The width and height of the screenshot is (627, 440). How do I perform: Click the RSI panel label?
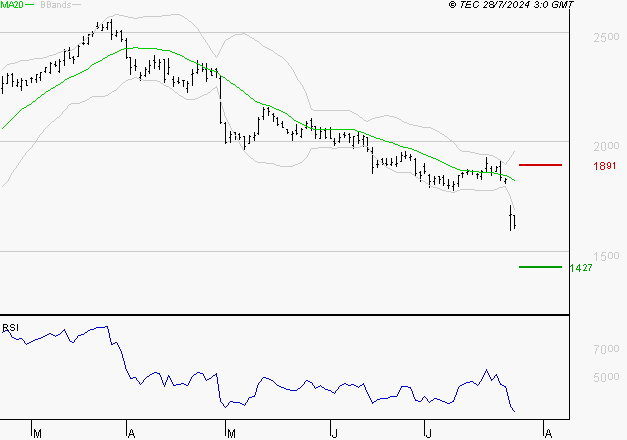click(x=10, y=328)
